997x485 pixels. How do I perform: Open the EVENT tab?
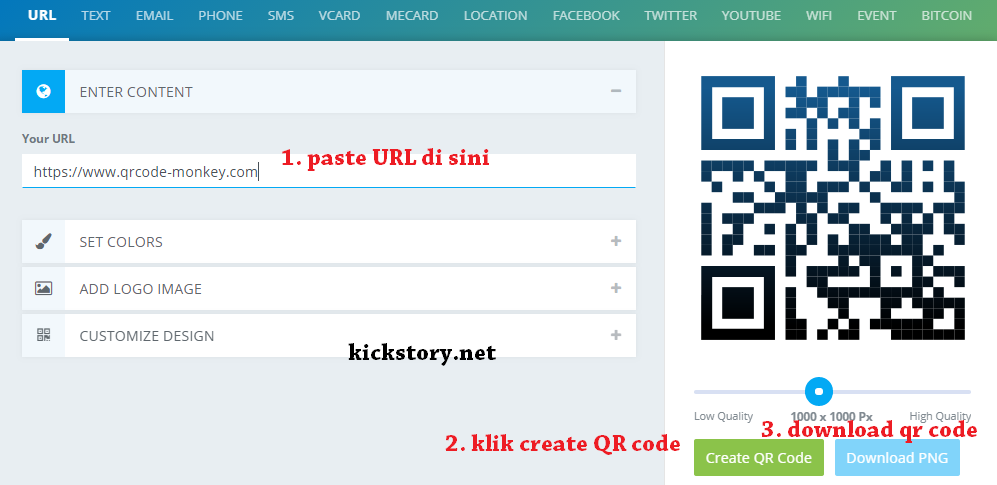(x=877, y=15)
